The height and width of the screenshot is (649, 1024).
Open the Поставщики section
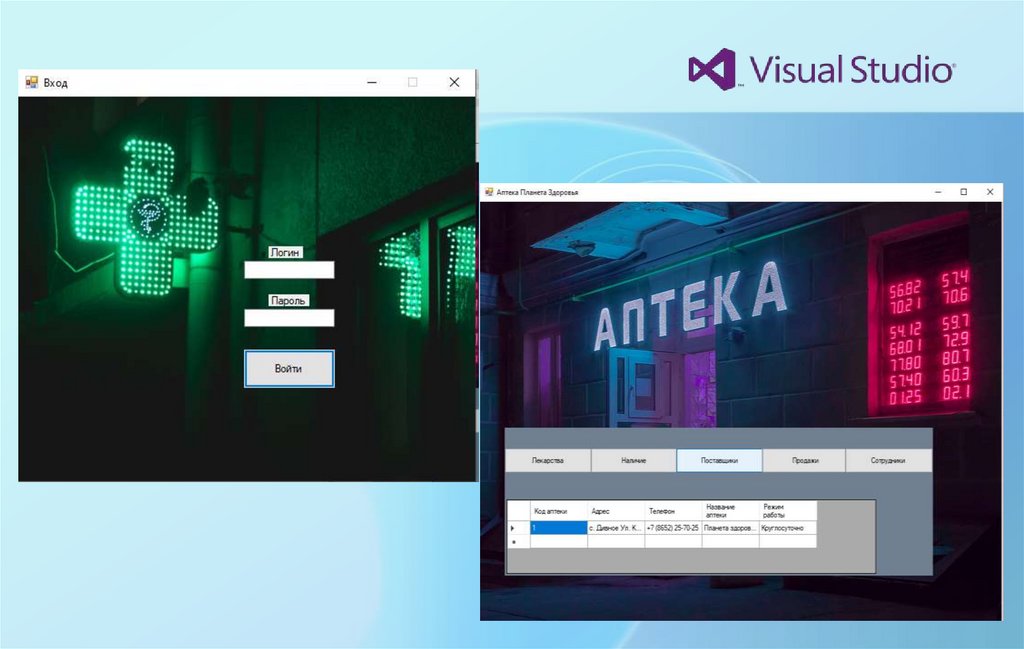pos(719,460)
